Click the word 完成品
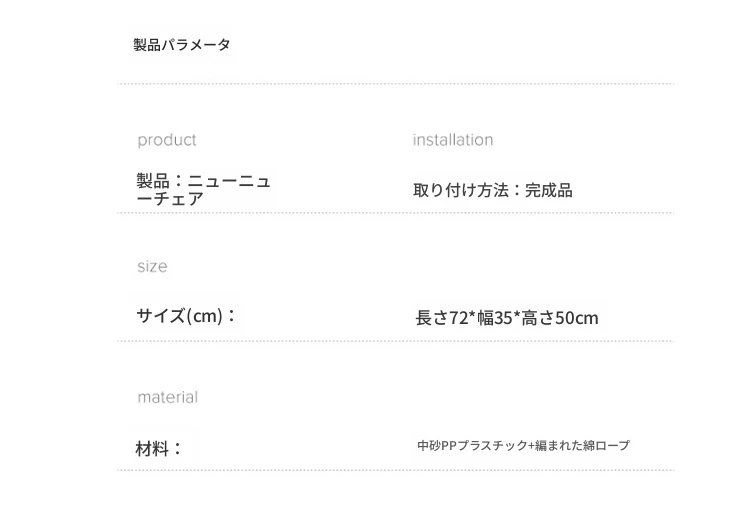This screenshot has height=525, width=750. pos(549,190)
